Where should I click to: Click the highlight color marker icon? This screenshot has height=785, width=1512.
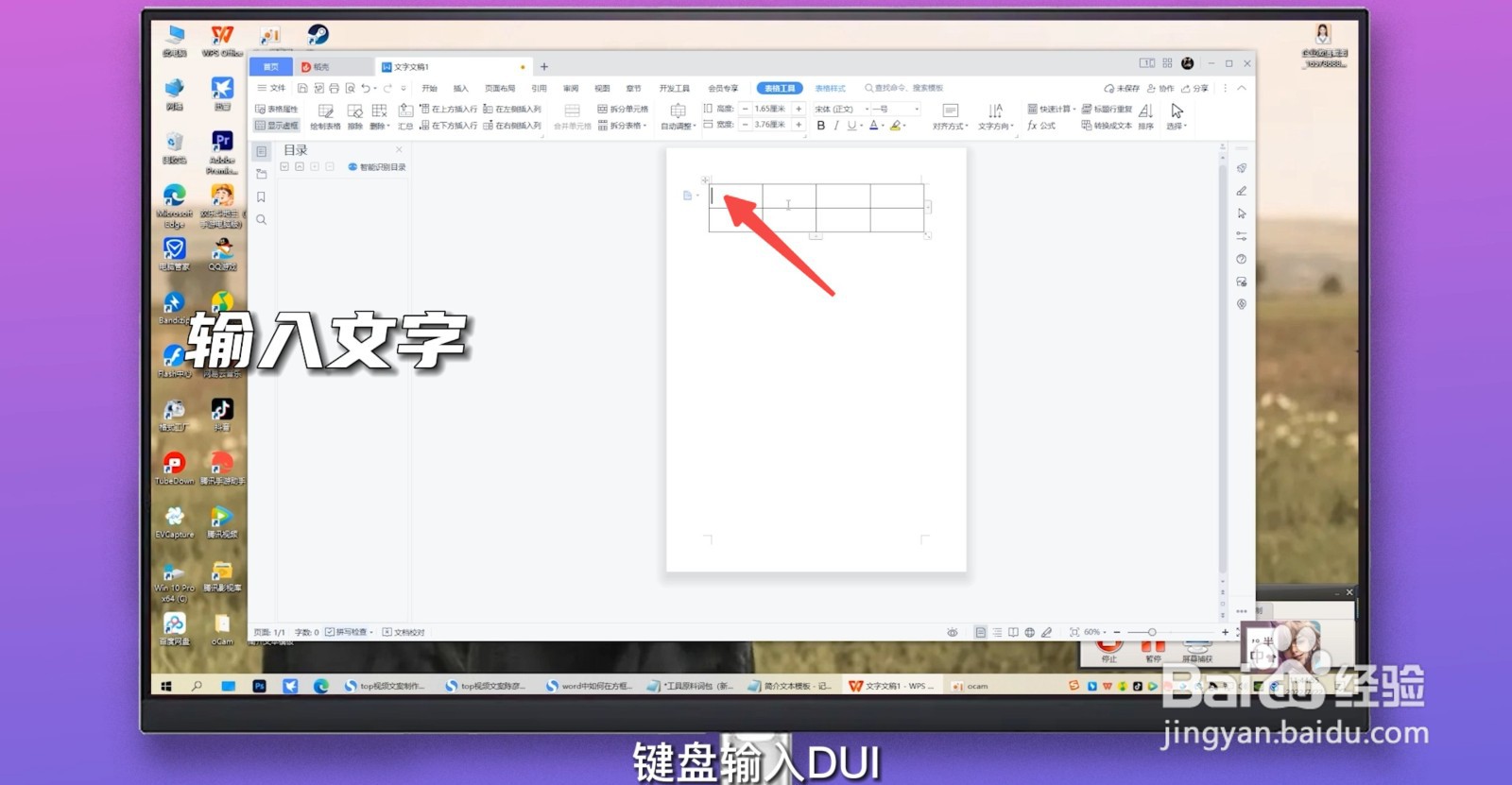[895, 126]
